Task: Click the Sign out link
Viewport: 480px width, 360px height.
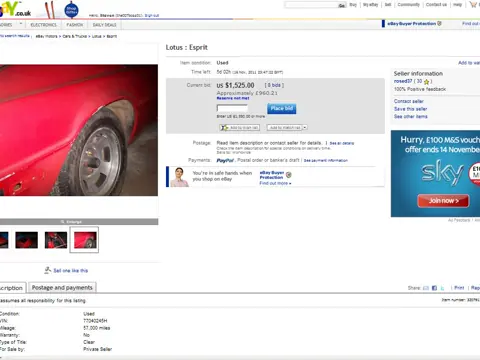Action: [x=152, y=15]
